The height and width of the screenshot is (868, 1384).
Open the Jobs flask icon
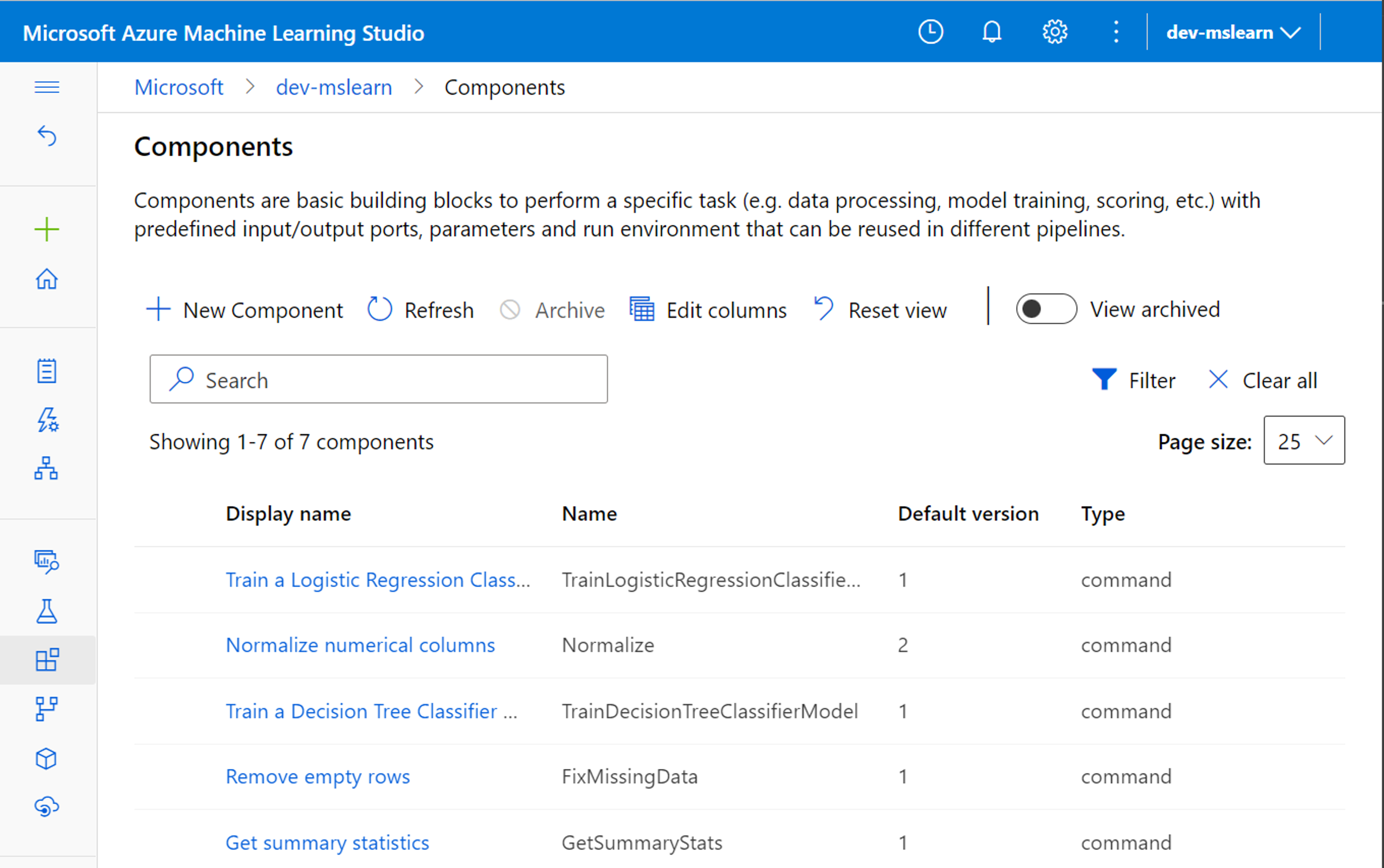(47, 612)
